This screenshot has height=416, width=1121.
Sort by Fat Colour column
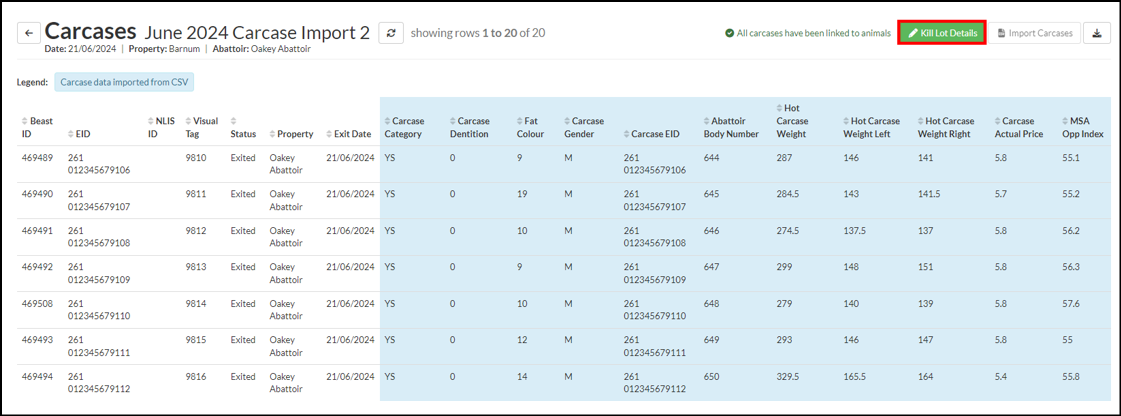click(530, 127)
